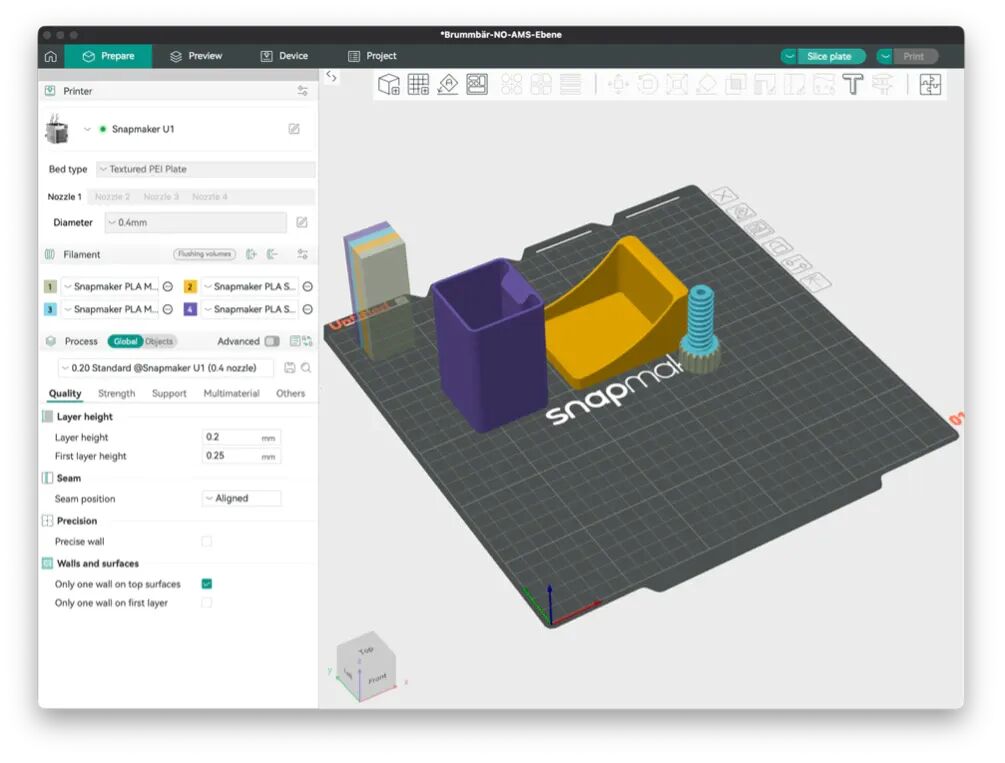This screenshot has width=1005, height=763.
Task: Click the Auto orient icon
Action: click(447, 85)
